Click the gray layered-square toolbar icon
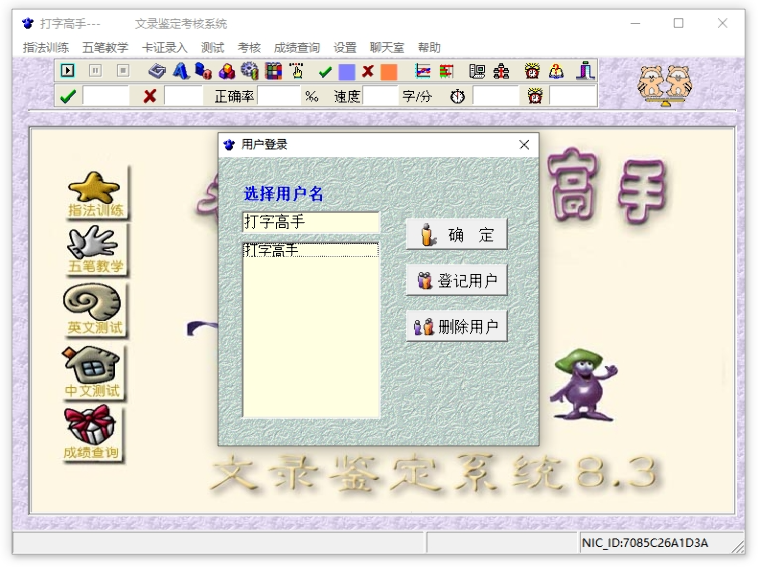The image size is (760, 570). [x=157, y=71]
